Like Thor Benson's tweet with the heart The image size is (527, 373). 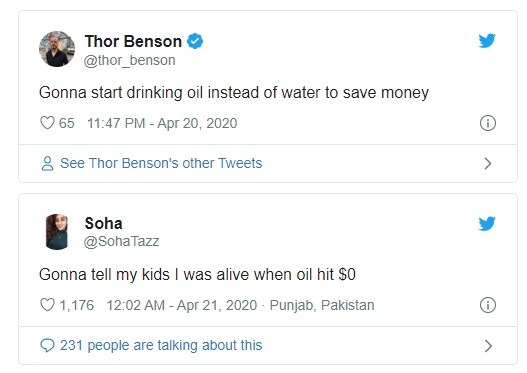pos(47,123)
